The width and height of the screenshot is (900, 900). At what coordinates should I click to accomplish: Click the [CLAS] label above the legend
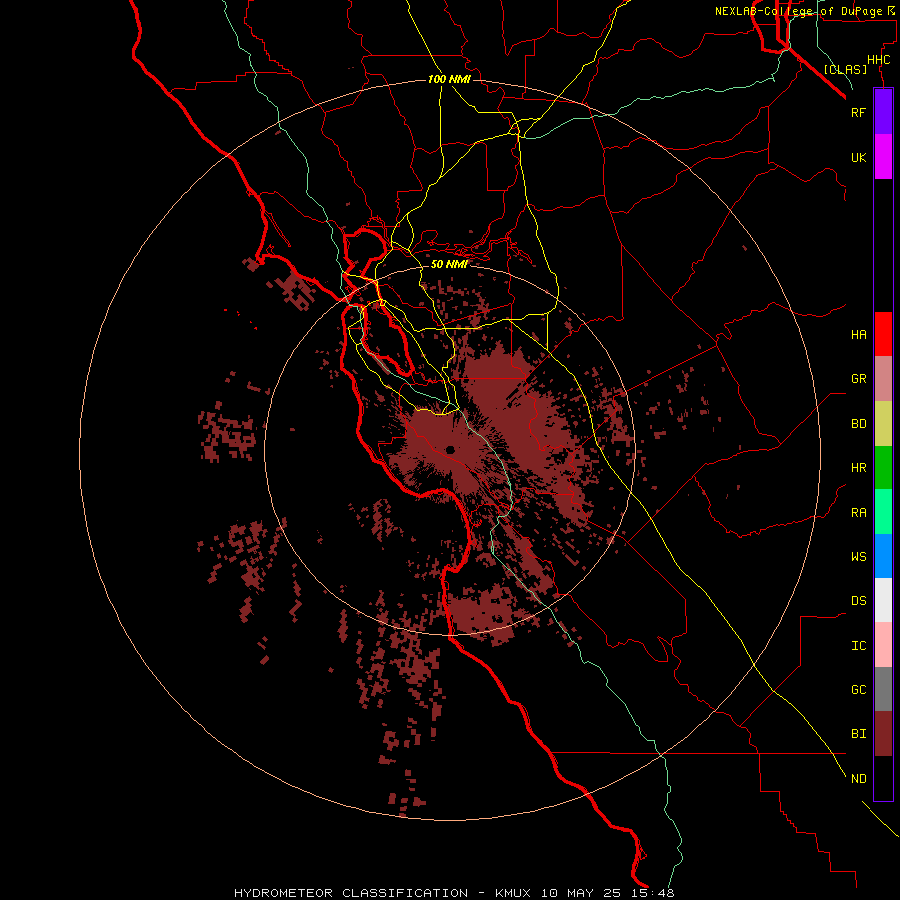pyautogui.click(x=845, y=69)
